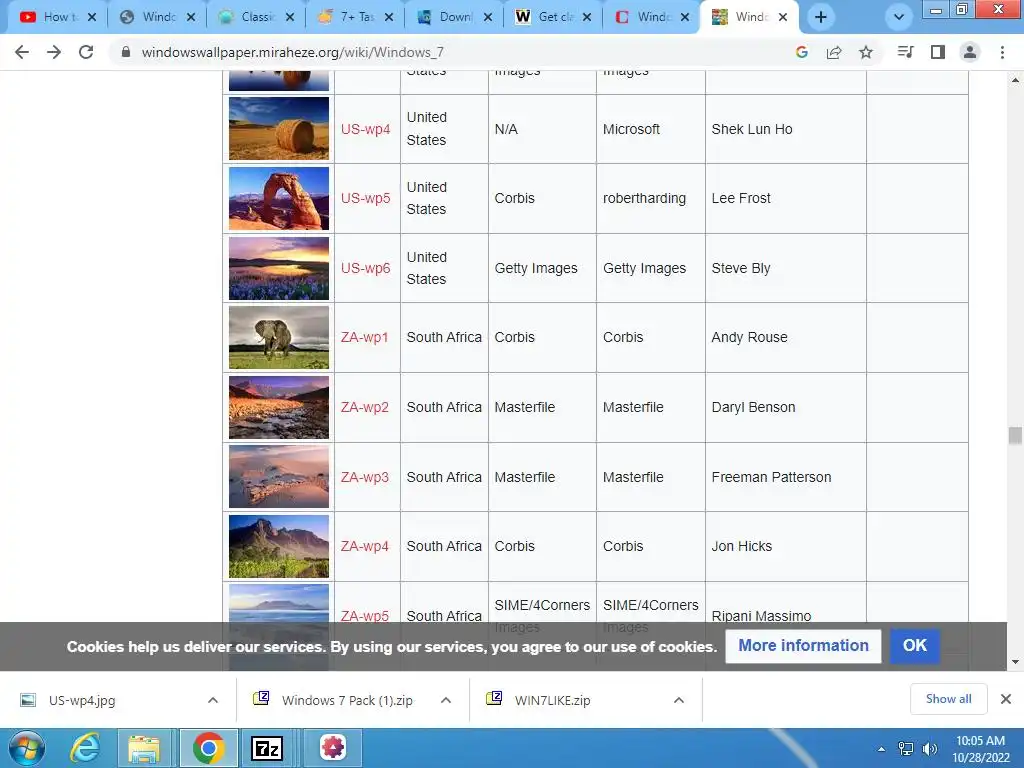The height and width of the screenshot is (768, 1024).
Task: Launch Internet Explorer from the taskbar
Action: pos(85,748)
